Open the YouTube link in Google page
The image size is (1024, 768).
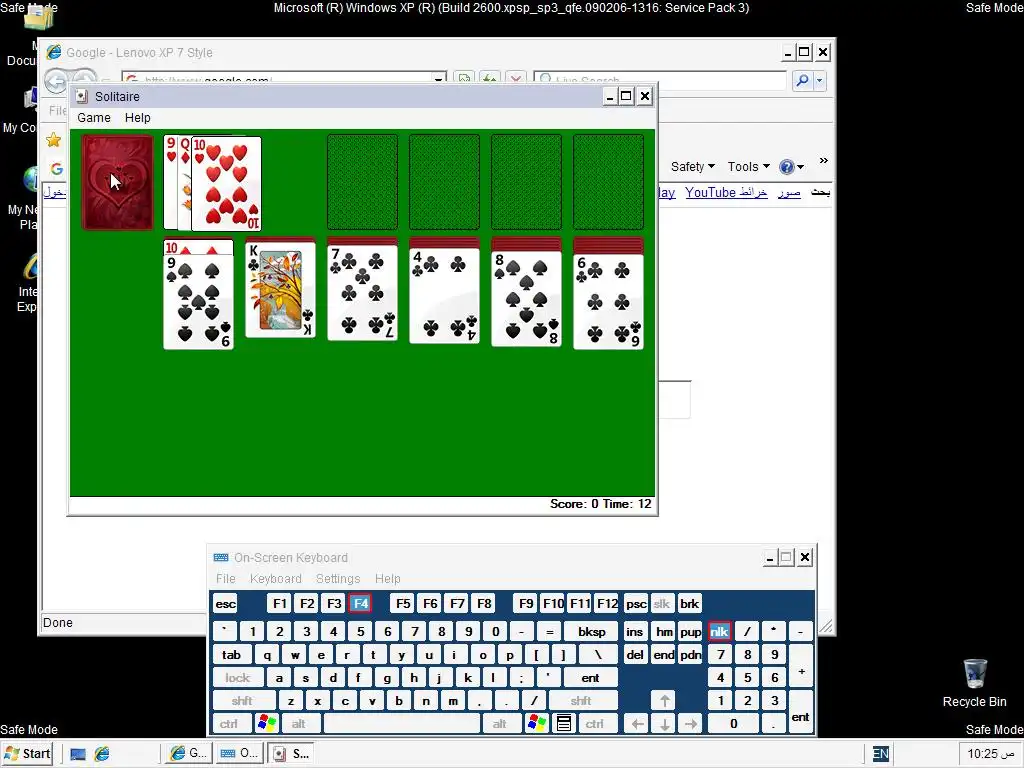pyautogui.click(x=711, y=193)
